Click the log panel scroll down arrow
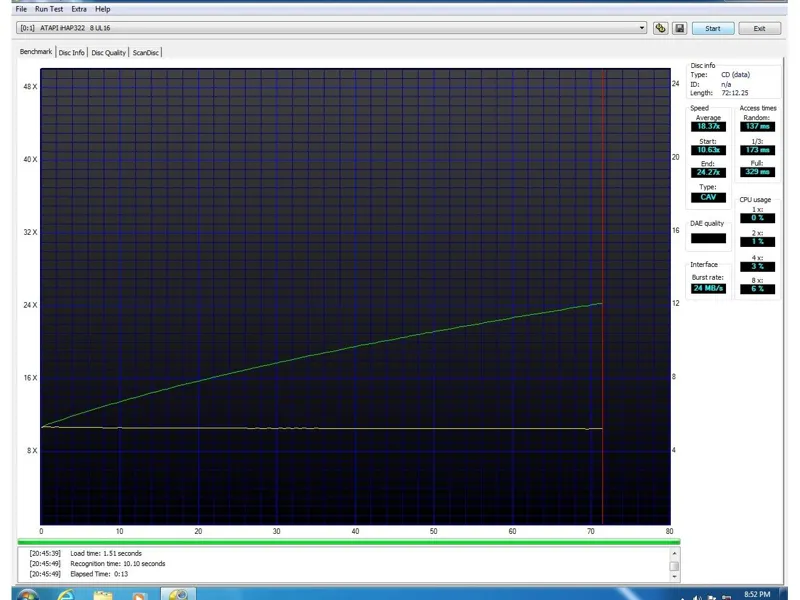This screenshot has height=600, width=800. 674,577
